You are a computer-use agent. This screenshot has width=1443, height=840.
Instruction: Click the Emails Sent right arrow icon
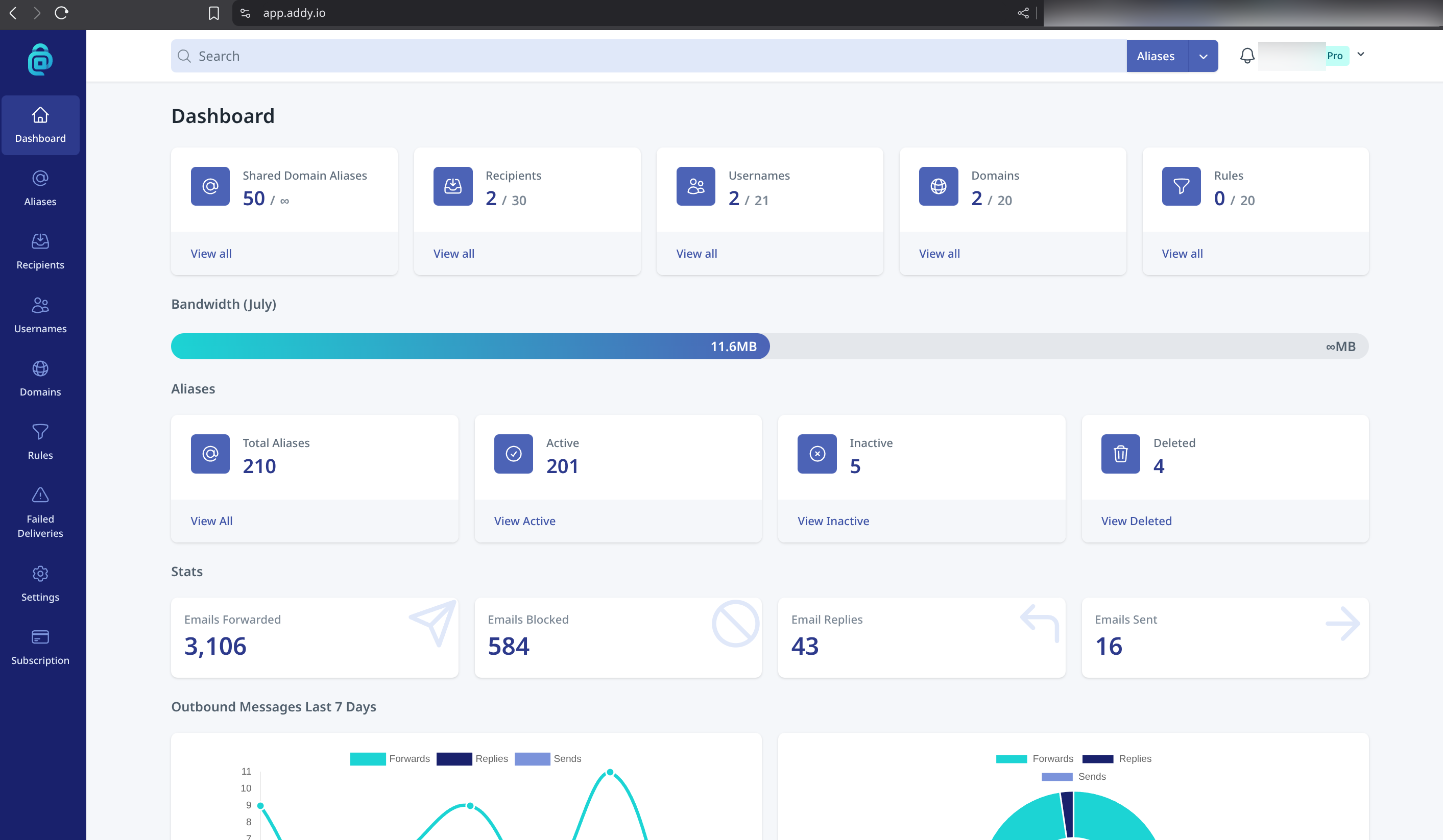click(1343, 623)
